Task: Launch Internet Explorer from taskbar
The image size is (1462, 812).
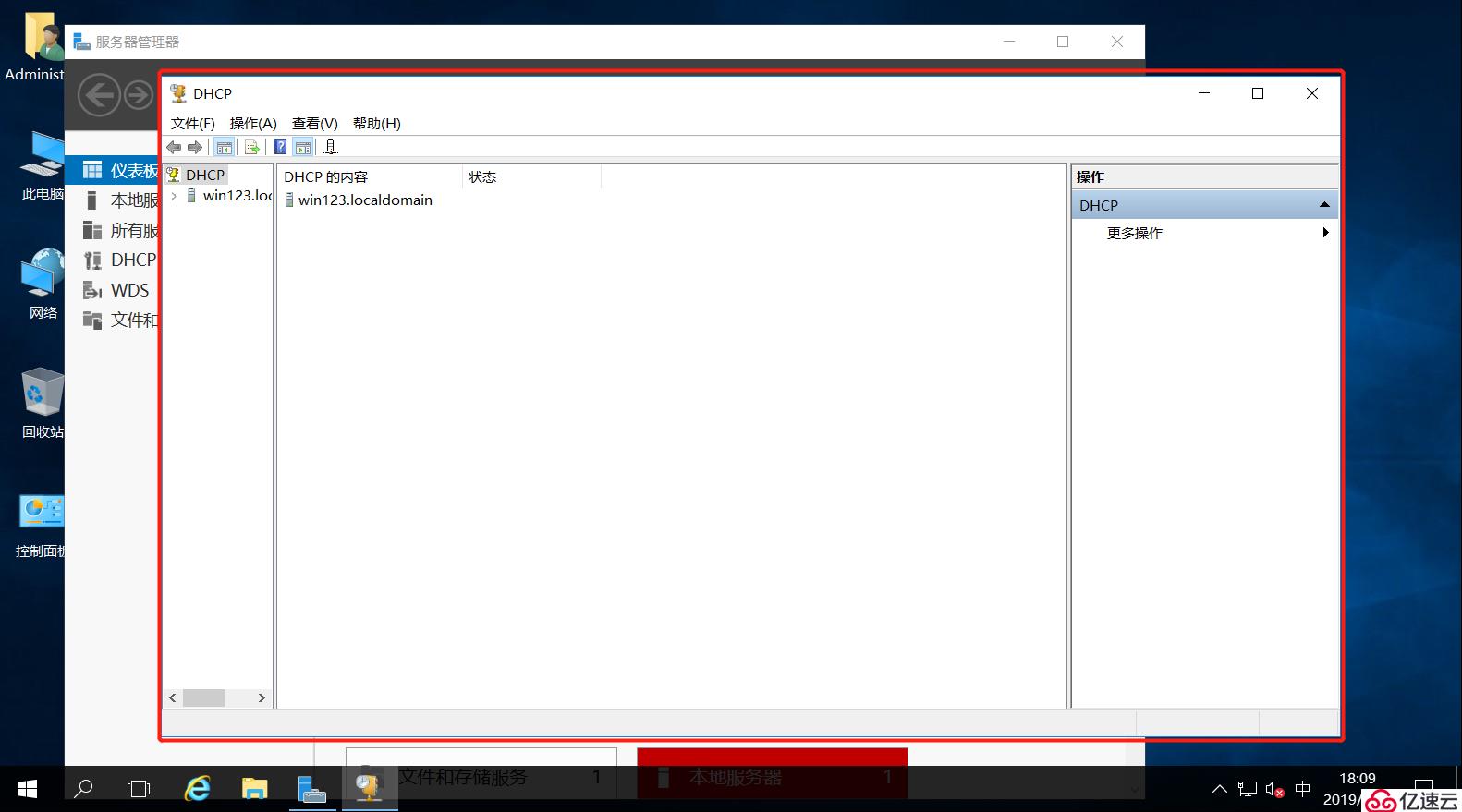Action: coord(197,789)
